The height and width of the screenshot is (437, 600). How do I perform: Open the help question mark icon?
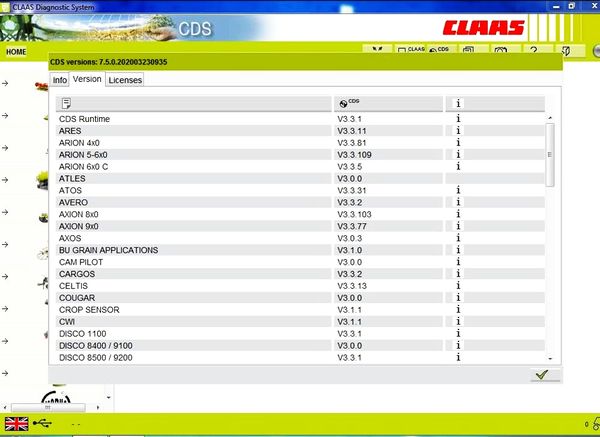point(533,50)
